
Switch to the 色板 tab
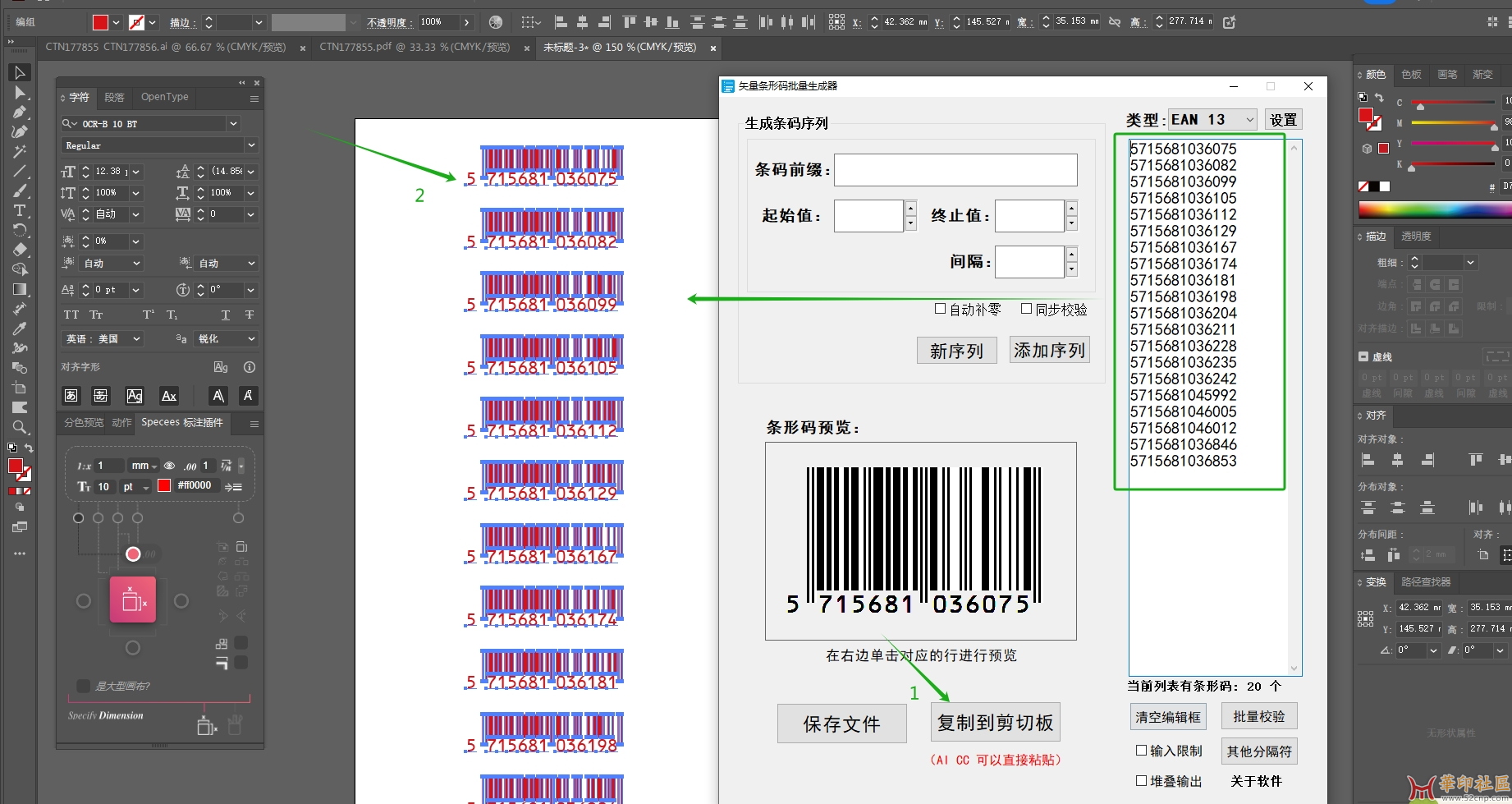point(1411,75)
